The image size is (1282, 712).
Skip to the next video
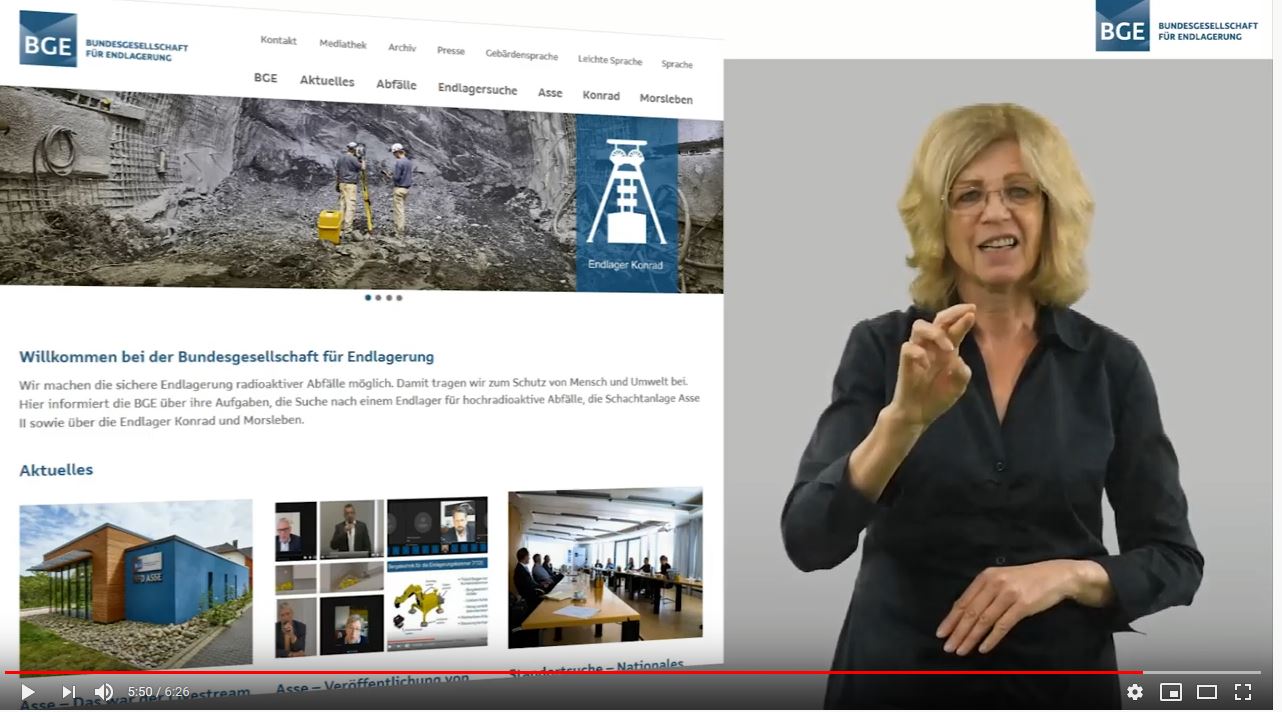tap(69, 692)
